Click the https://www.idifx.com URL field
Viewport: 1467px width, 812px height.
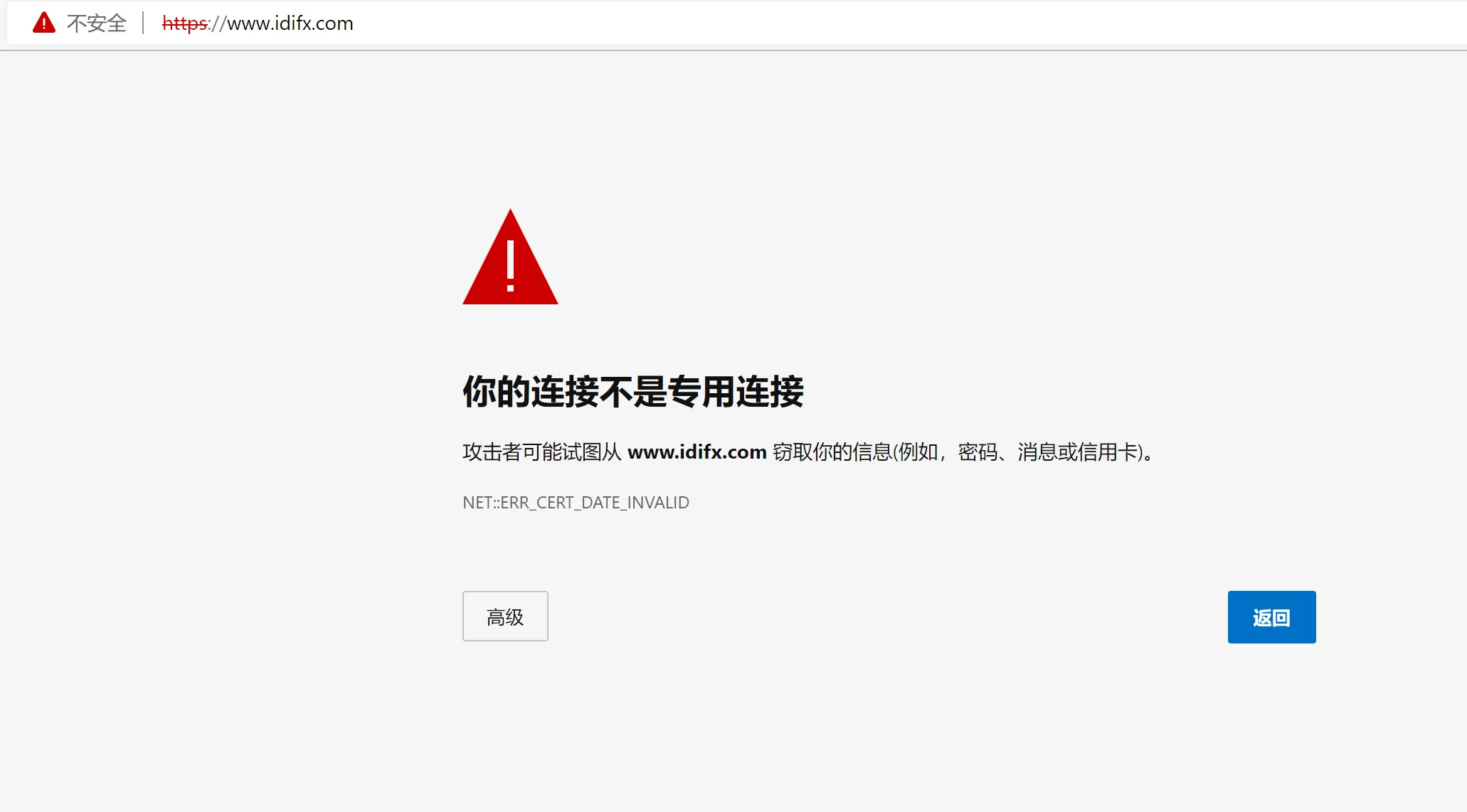click(258, 23)
